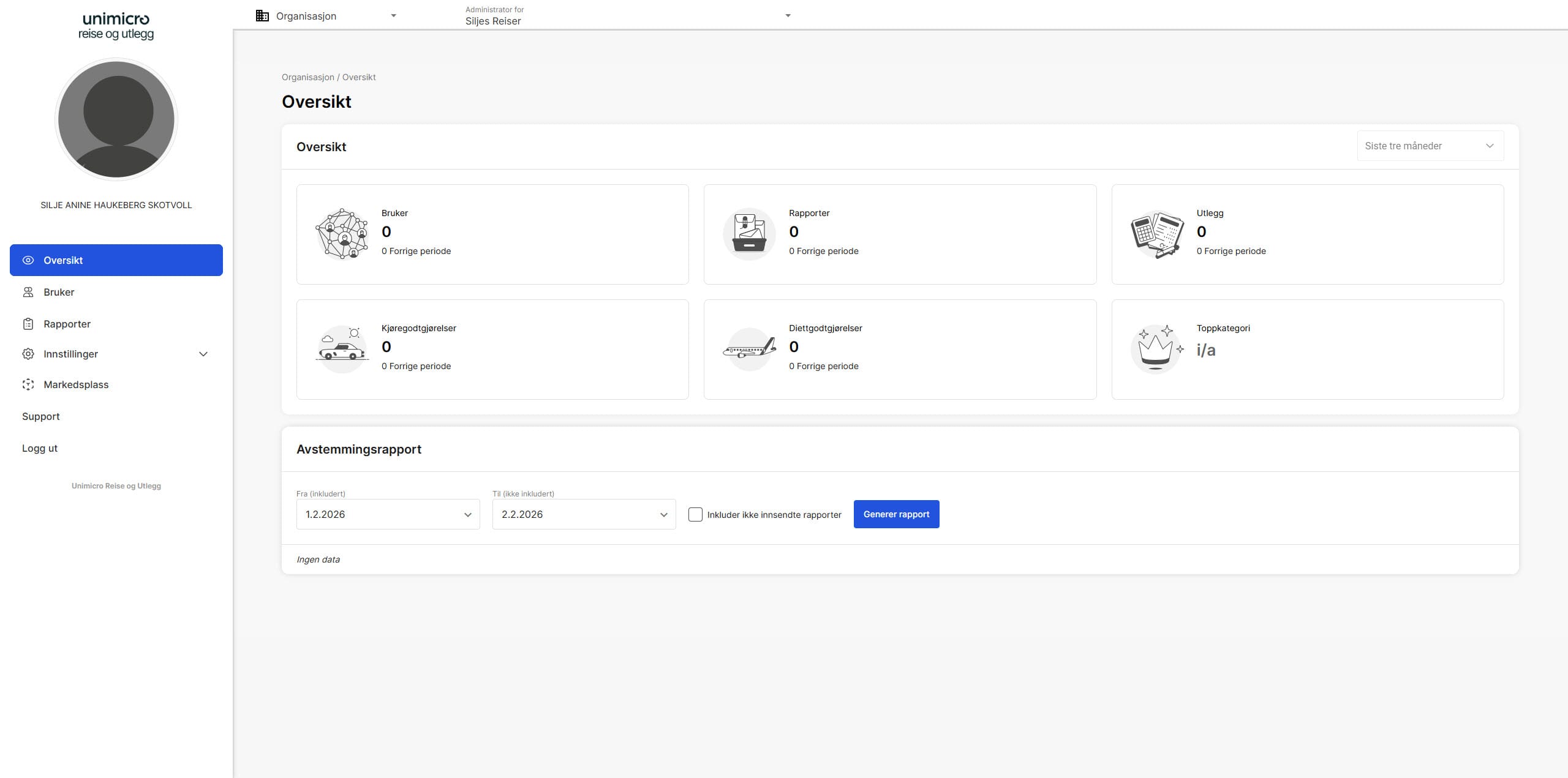Screen dimensions: 1568x778
Task: Open the Support link in sidebar
Action: 41,416
